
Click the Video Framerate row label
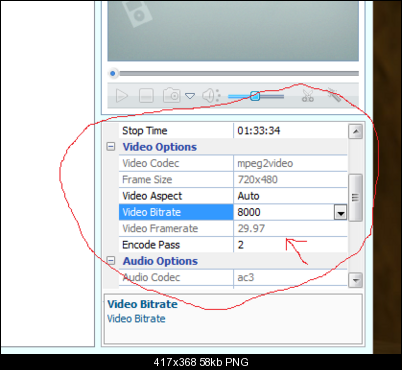coord(160,229)
